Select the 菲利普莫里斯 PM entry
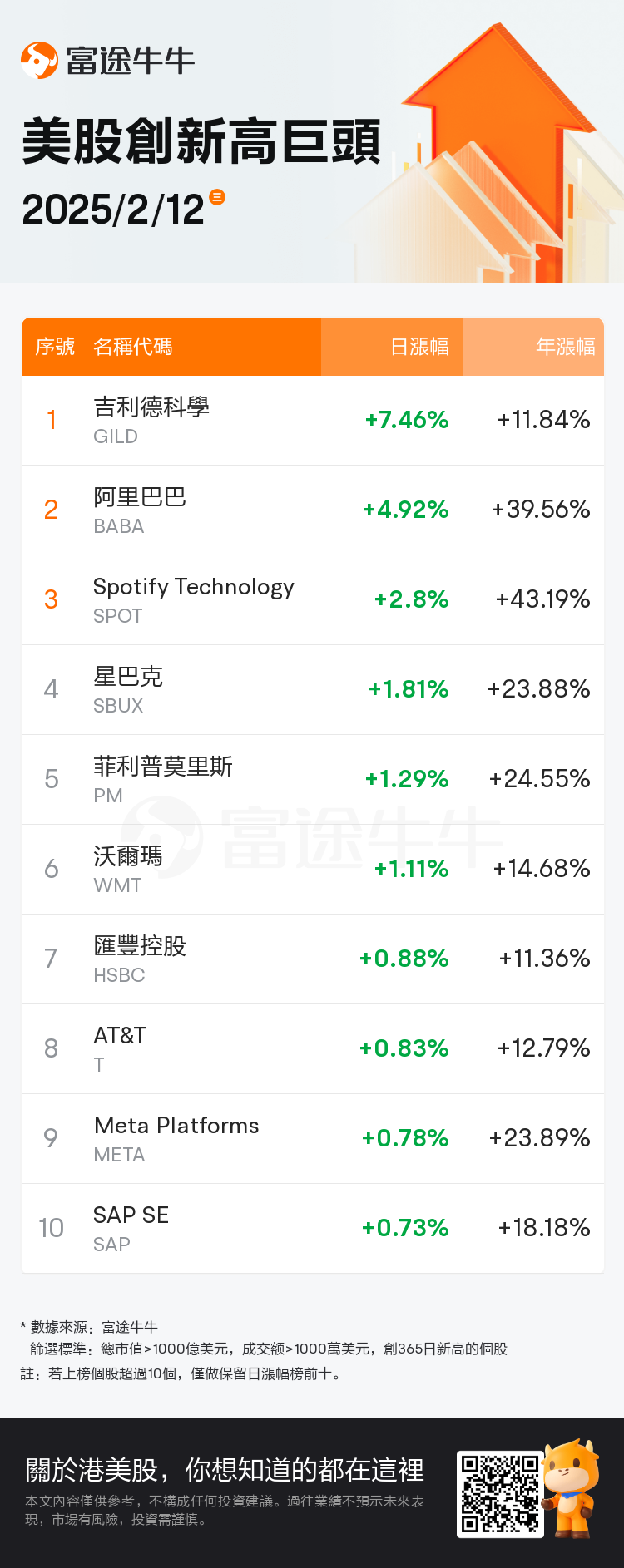Image resolution: width=624 pixels, height=1568 pixels. pyautogui.click(x=313, y=780)
